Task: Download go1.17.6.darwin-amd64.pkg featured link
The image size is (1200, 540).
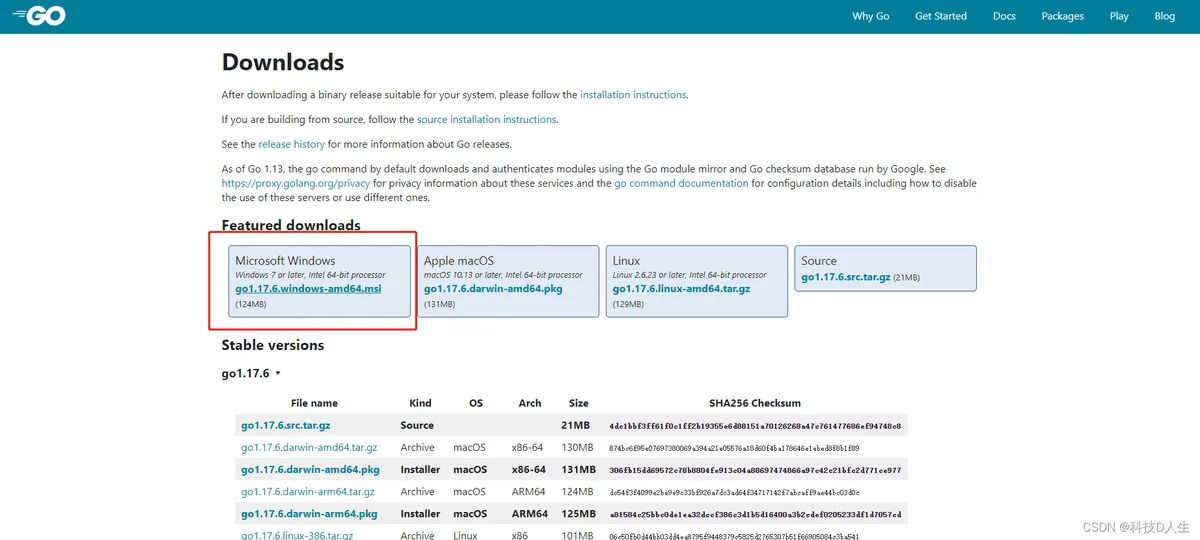Action: pyautogui.click(x=493, y=289)
